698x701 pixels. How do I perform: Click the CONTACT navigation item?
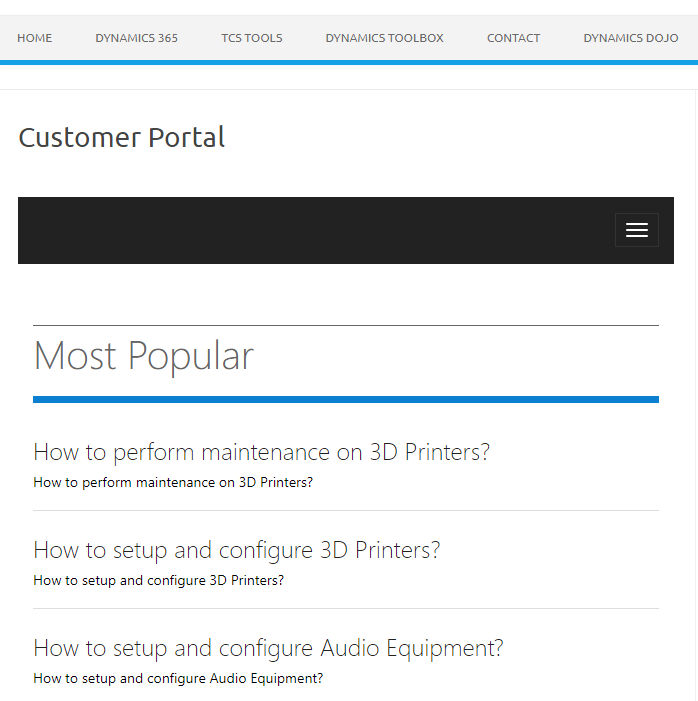[x=513, y=38]
